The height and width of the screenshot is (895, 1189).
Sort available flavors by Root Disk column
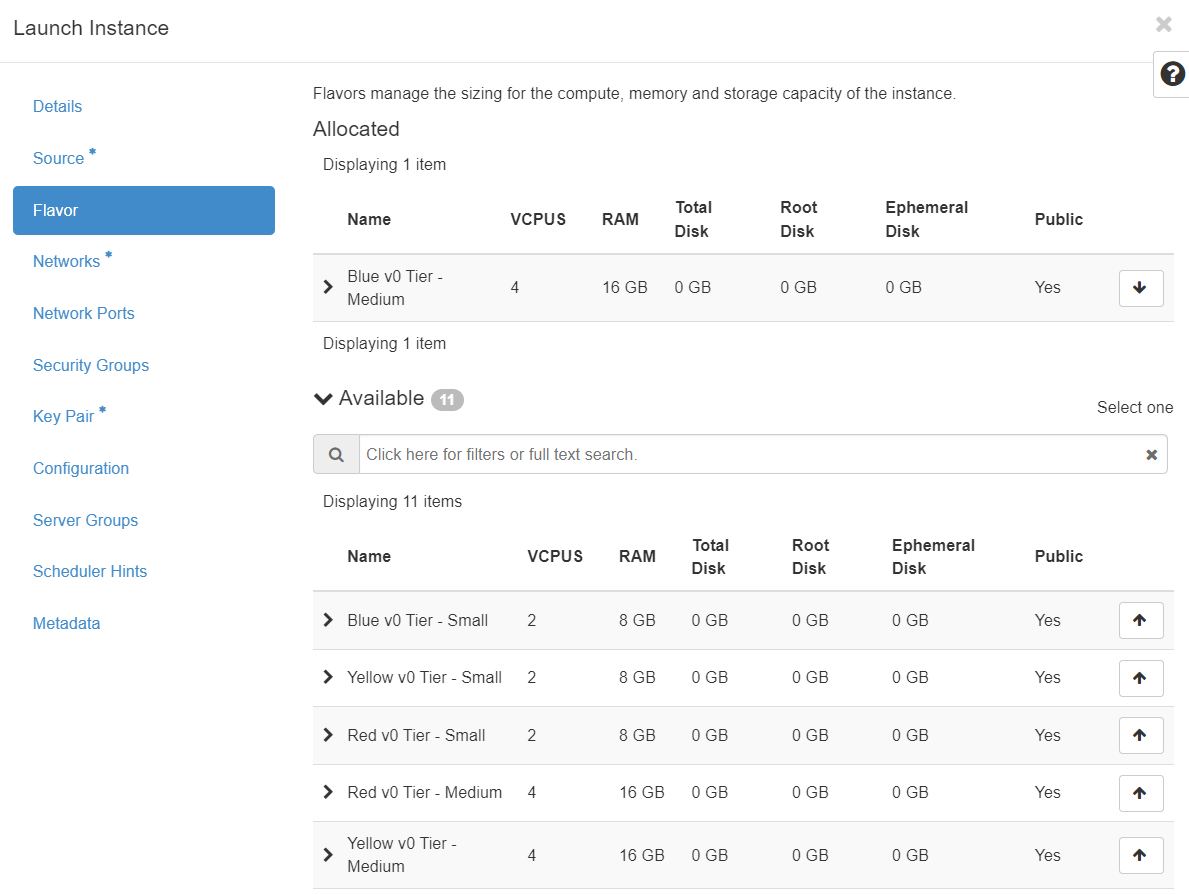(810, 557)
